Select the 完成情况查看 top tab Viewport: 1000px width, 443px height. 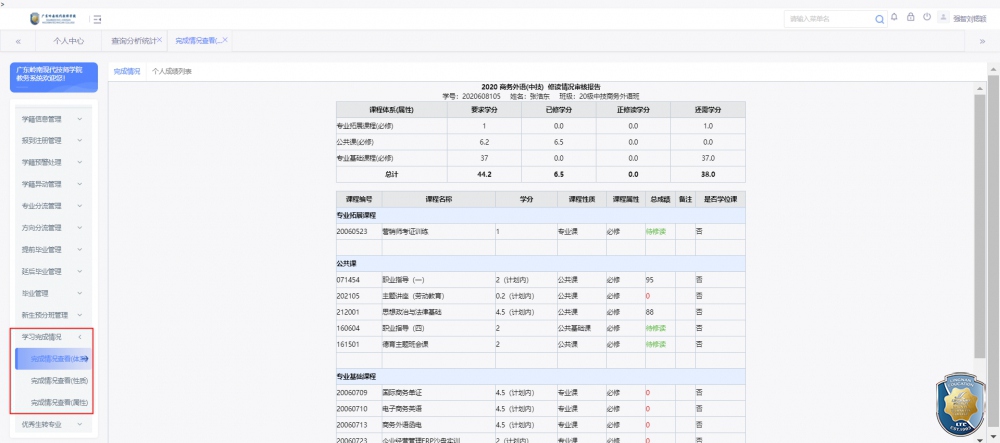tap(198, 41)
